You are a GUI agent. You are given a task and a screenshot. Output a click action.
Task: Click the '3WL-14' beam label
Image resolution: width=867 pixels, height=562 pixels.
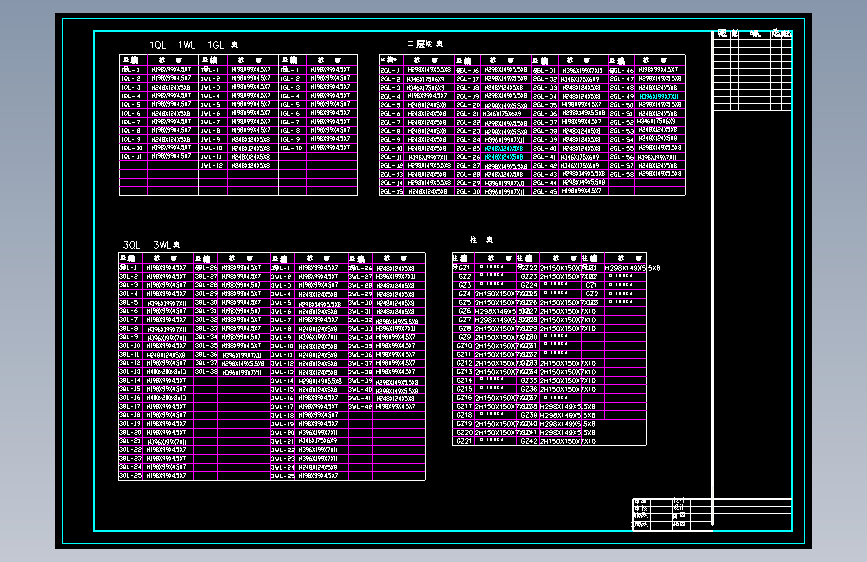point(283,381)
